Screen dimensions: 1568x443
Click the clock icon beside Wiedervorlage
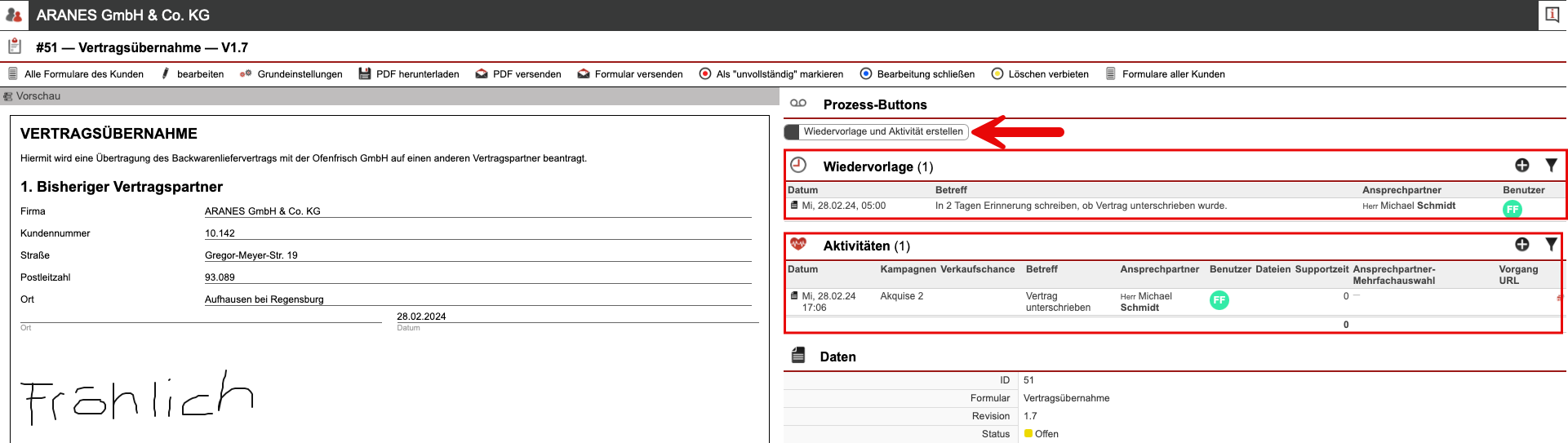[x=798, y=165]
